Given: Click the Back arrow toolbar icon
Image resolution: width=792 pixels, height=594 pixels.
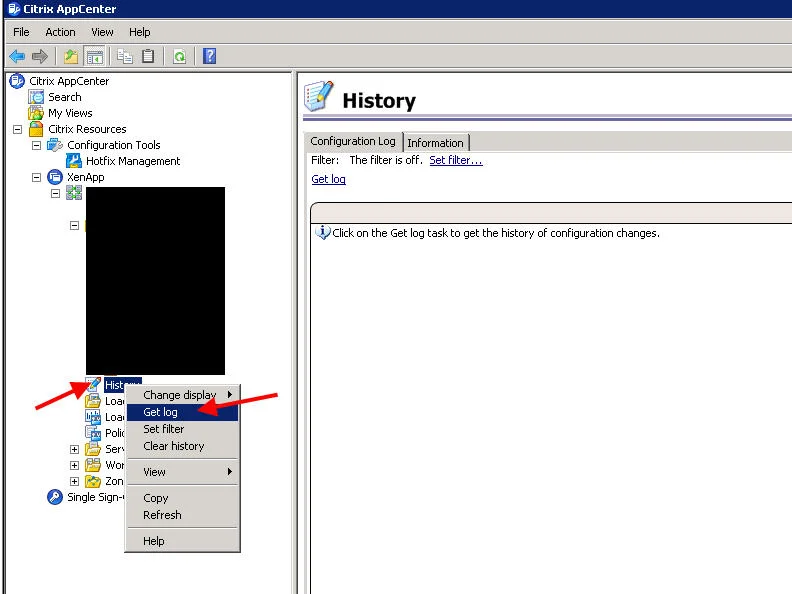Looking at the screenshot, I should point(17,56).
